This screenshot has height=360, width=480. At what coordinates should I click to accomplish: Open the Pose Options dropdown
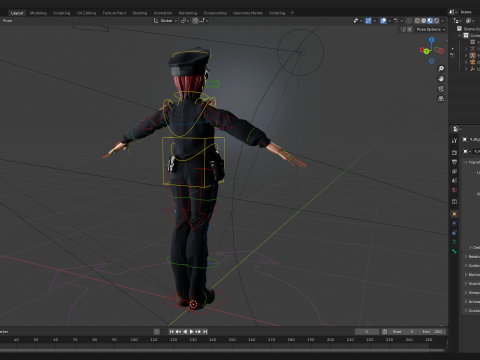[431, 29]
